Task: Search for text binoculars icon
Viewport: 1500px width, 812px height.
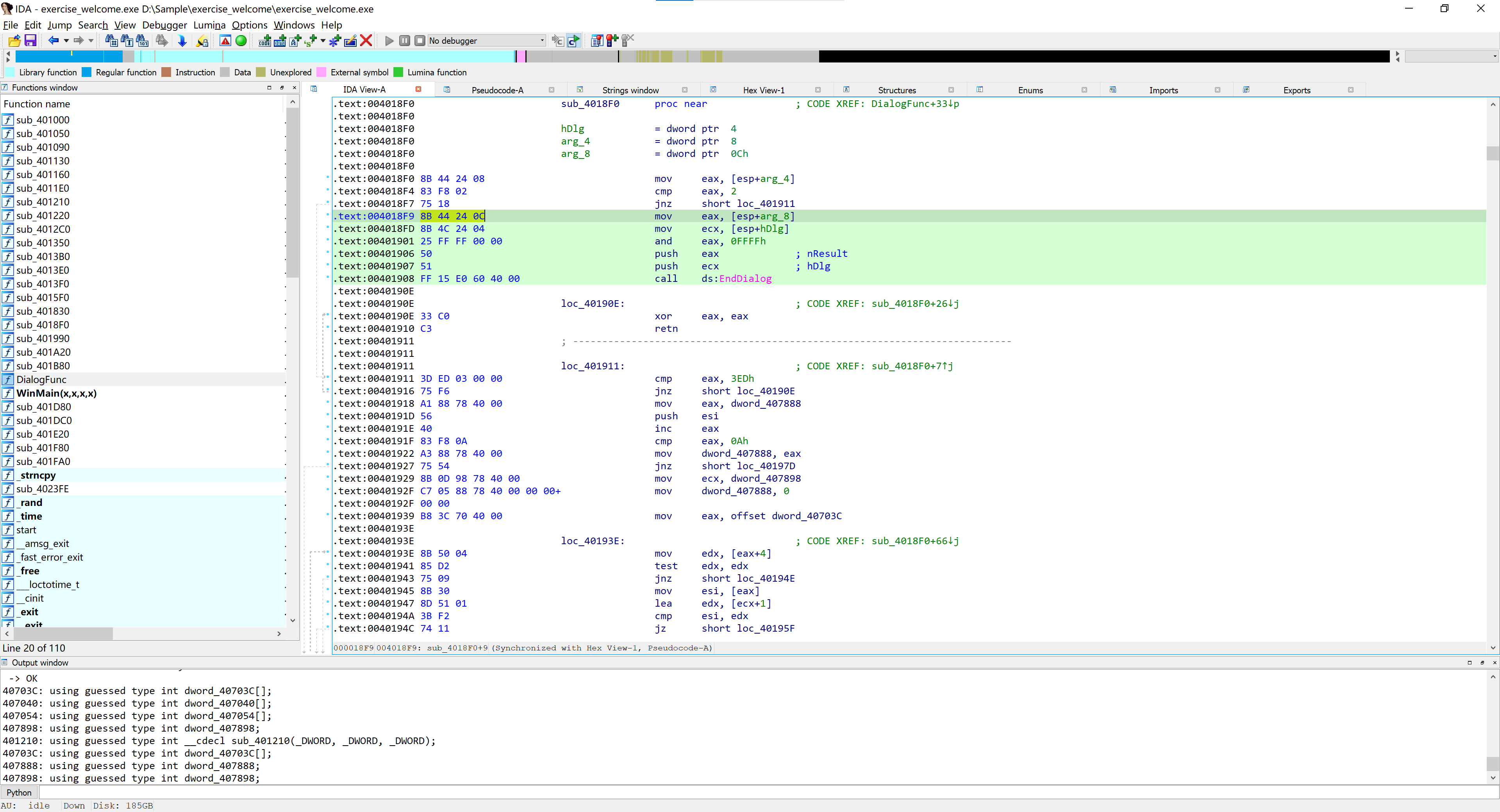Action: point(126,41)
